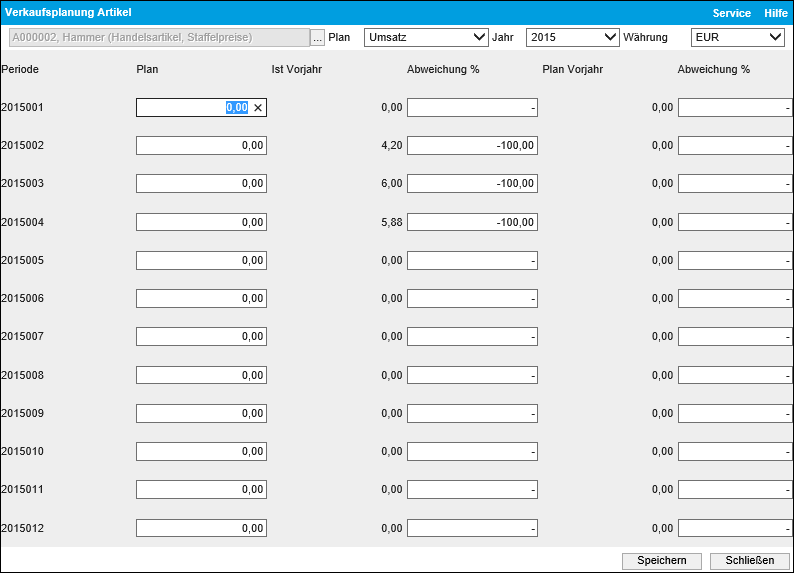
Task: Open the Hilfe menu
Action: pyautogui.click(x=776, y=13)
